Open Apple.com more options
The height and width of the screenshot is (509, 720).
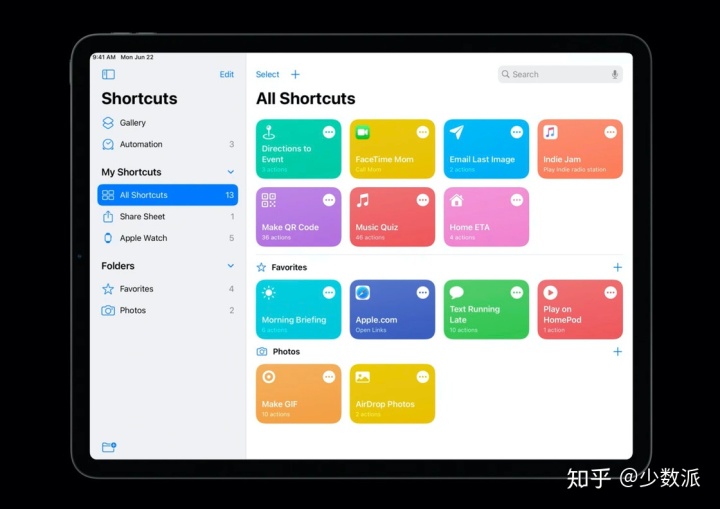422,293
